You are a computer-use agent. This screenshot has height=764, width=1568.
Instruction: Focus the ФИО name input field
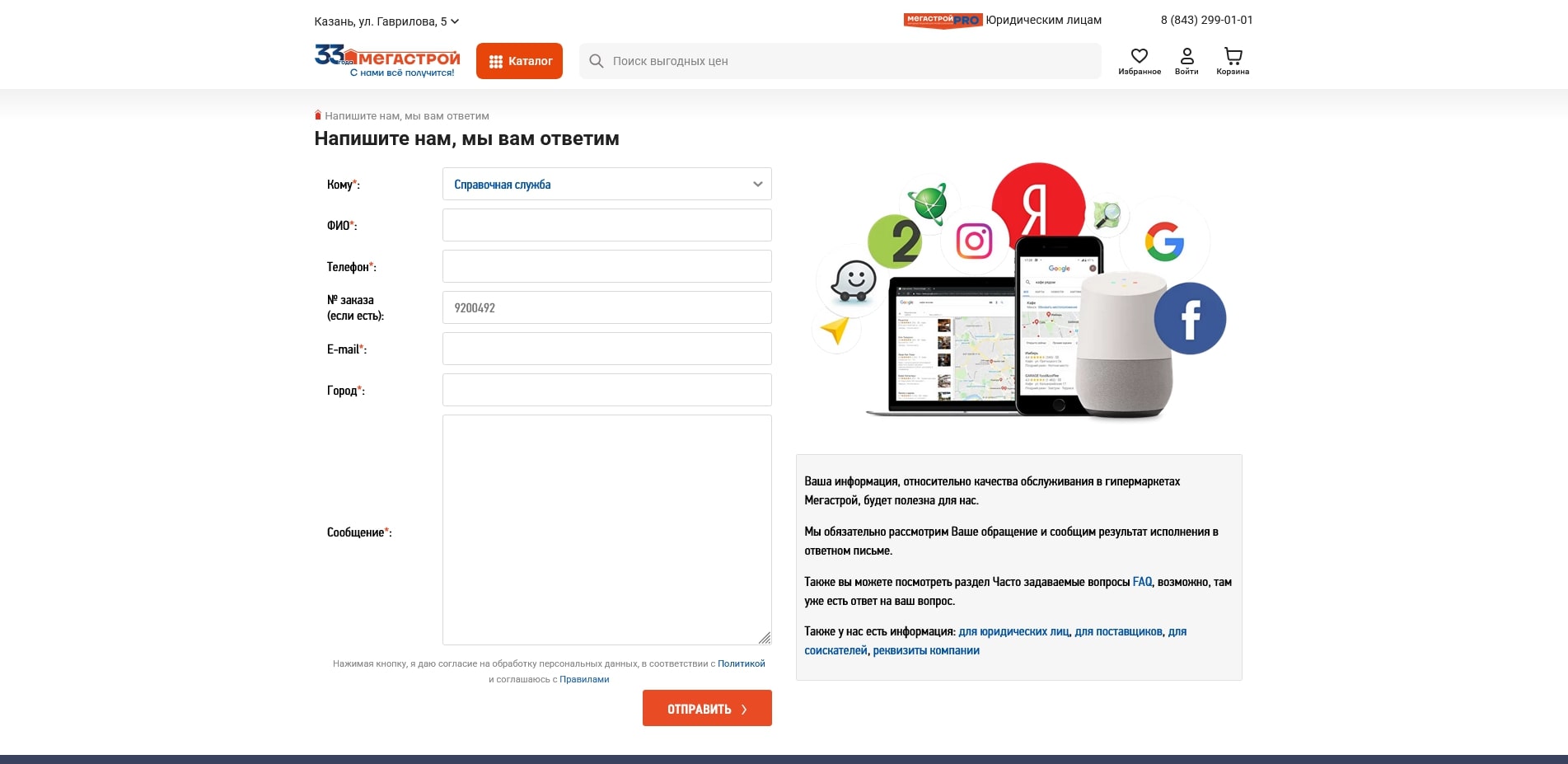(x=606, y=225)
